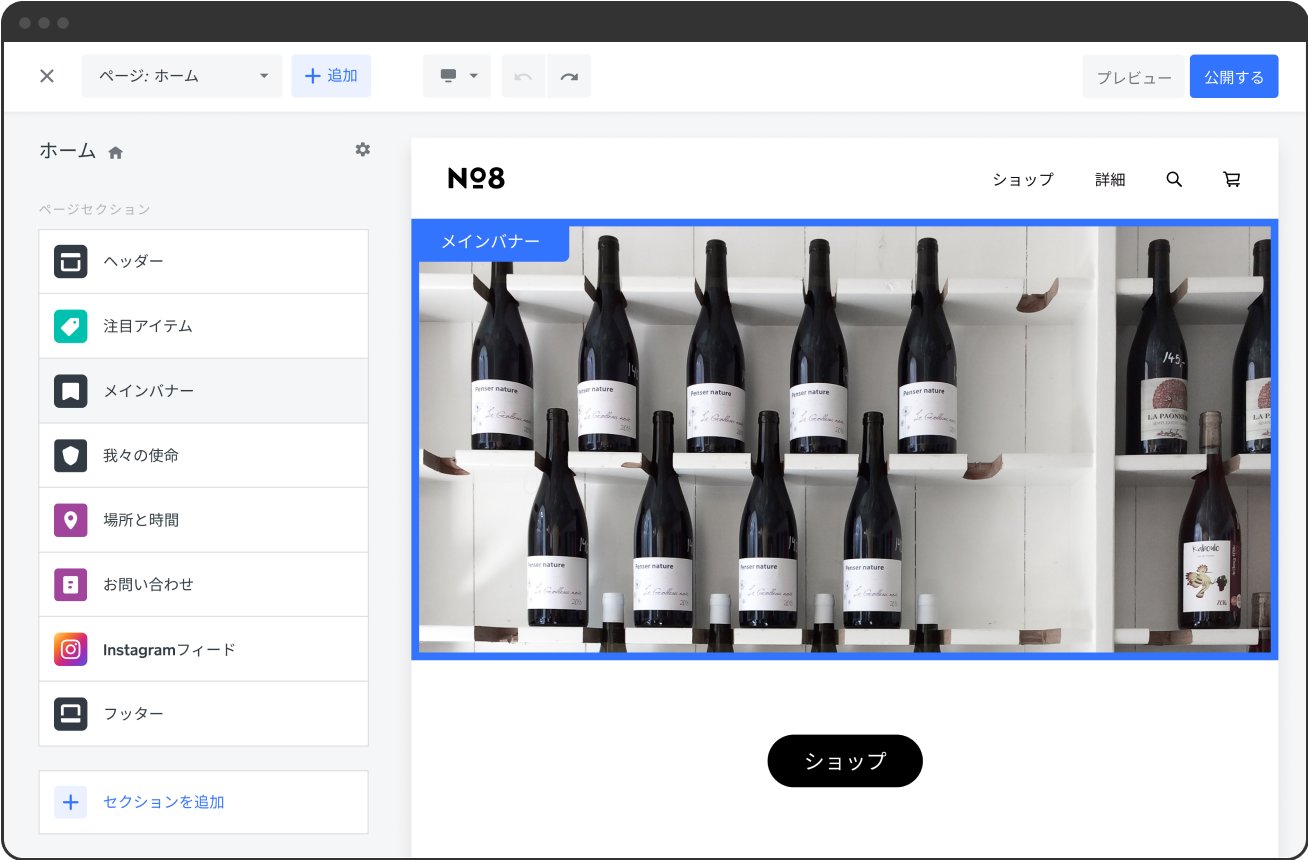
Task: Open the desktop device view dropdown
Action: [457, 76]
